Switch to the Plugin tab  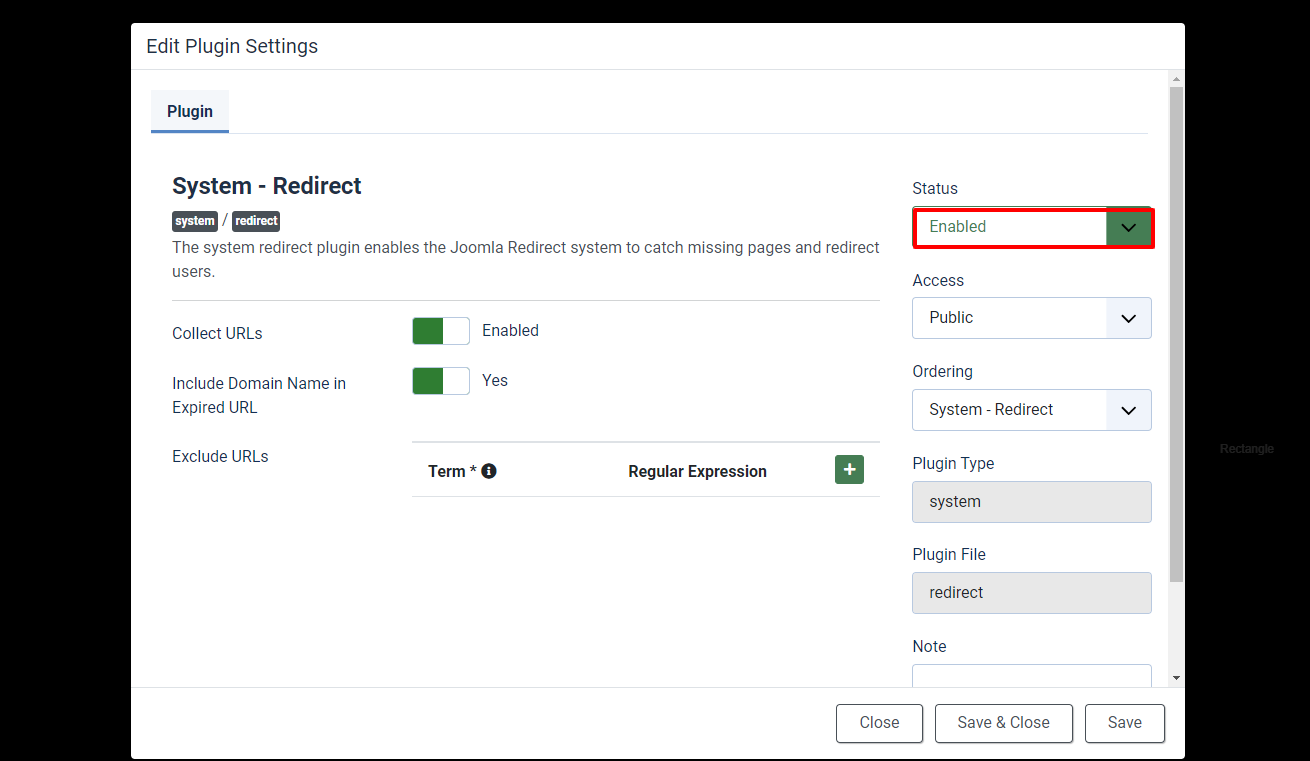(x=190, y=111)
